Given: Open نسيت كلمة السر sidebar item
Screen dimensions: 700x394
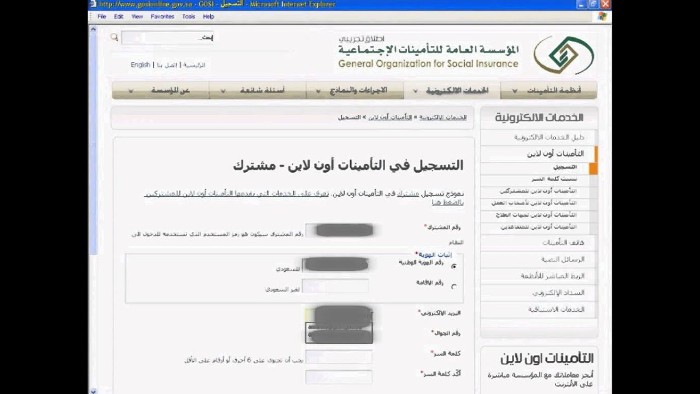Looking at the screenshot, I should point(554,179).
